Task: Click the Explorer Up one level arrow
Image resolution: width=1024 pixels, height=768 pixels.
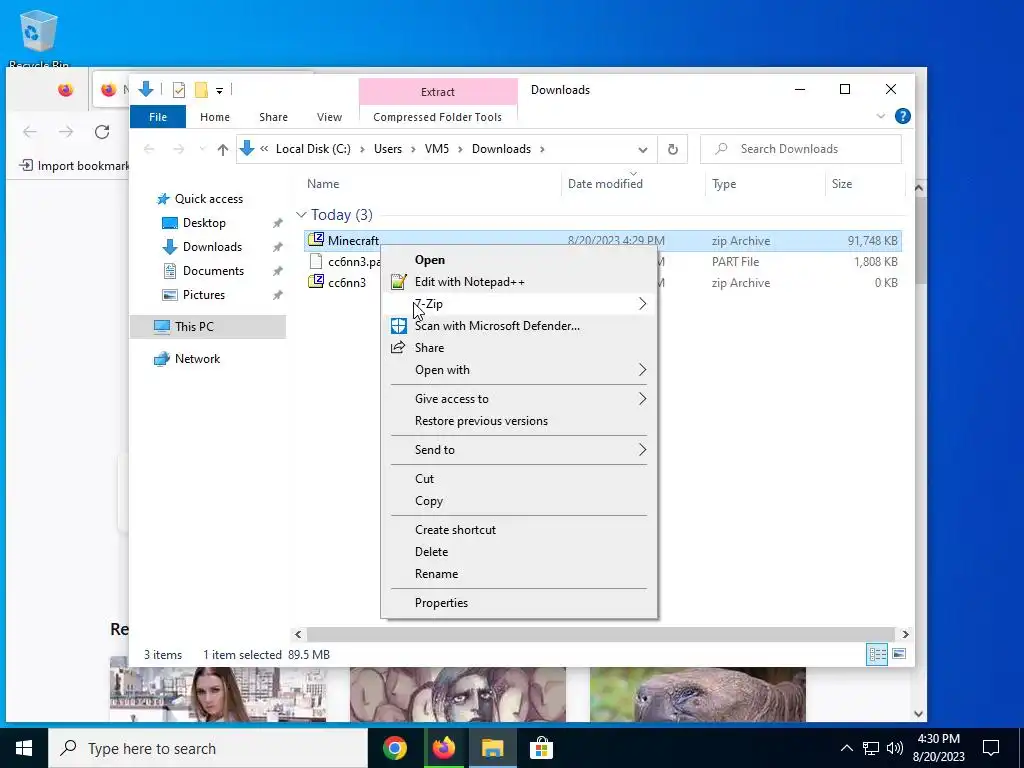Action: click(x=223, y=150)
